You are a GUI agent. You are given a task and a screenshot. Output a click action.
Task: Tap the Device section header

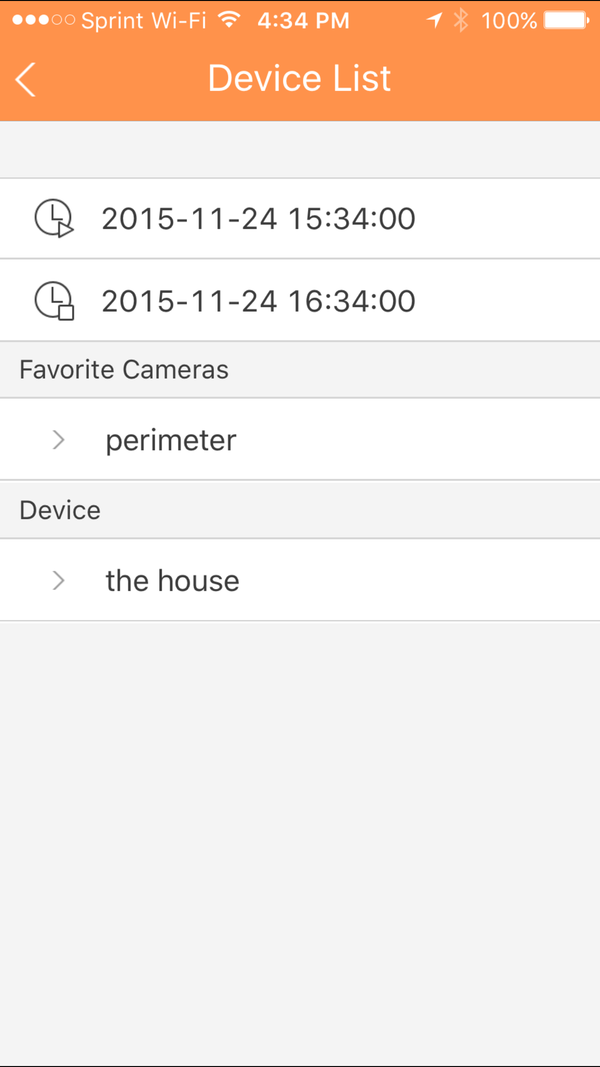60,510
